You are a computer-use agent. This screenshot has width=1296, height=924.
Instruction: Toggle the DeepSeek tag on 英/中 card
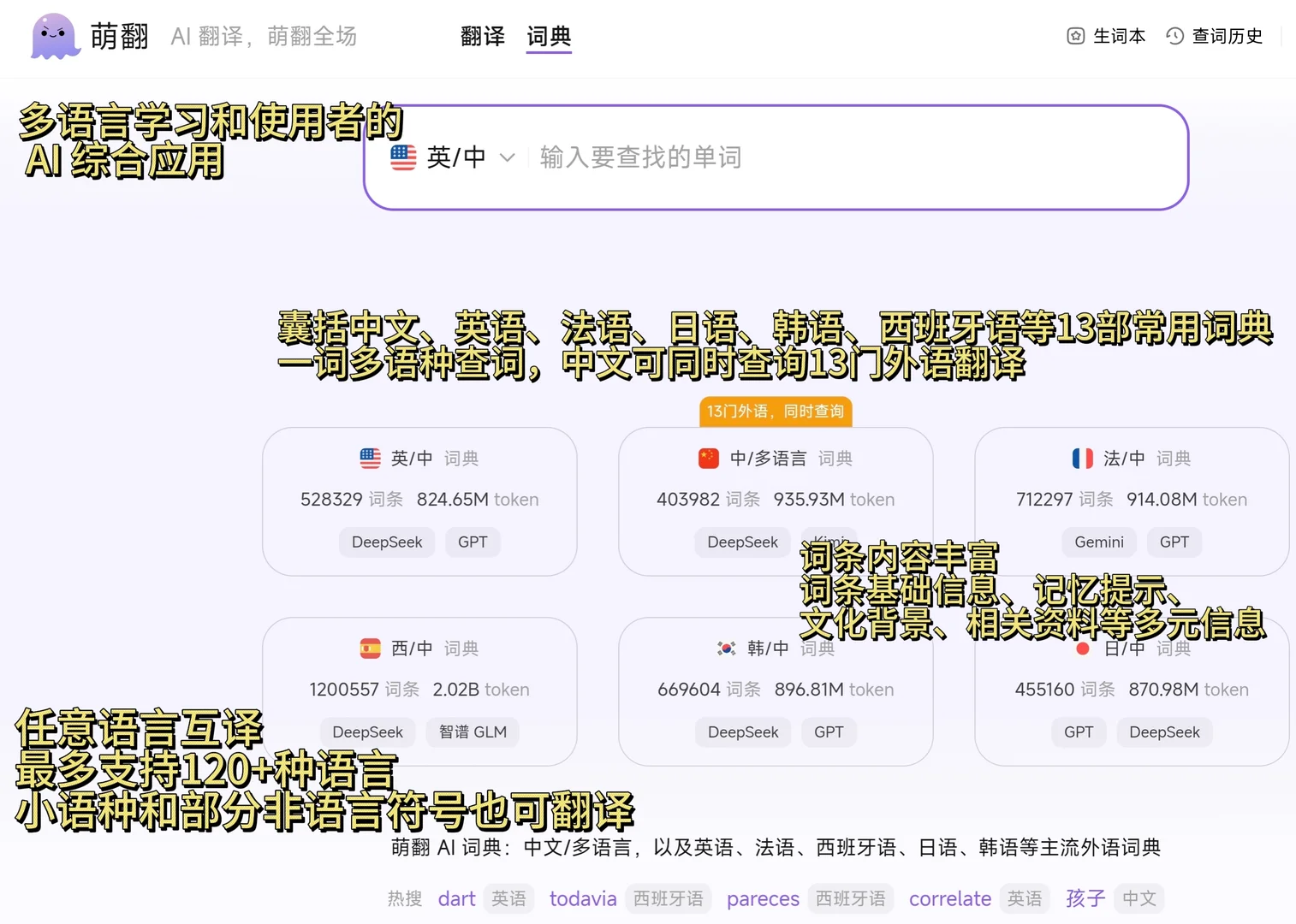(387, 542)
